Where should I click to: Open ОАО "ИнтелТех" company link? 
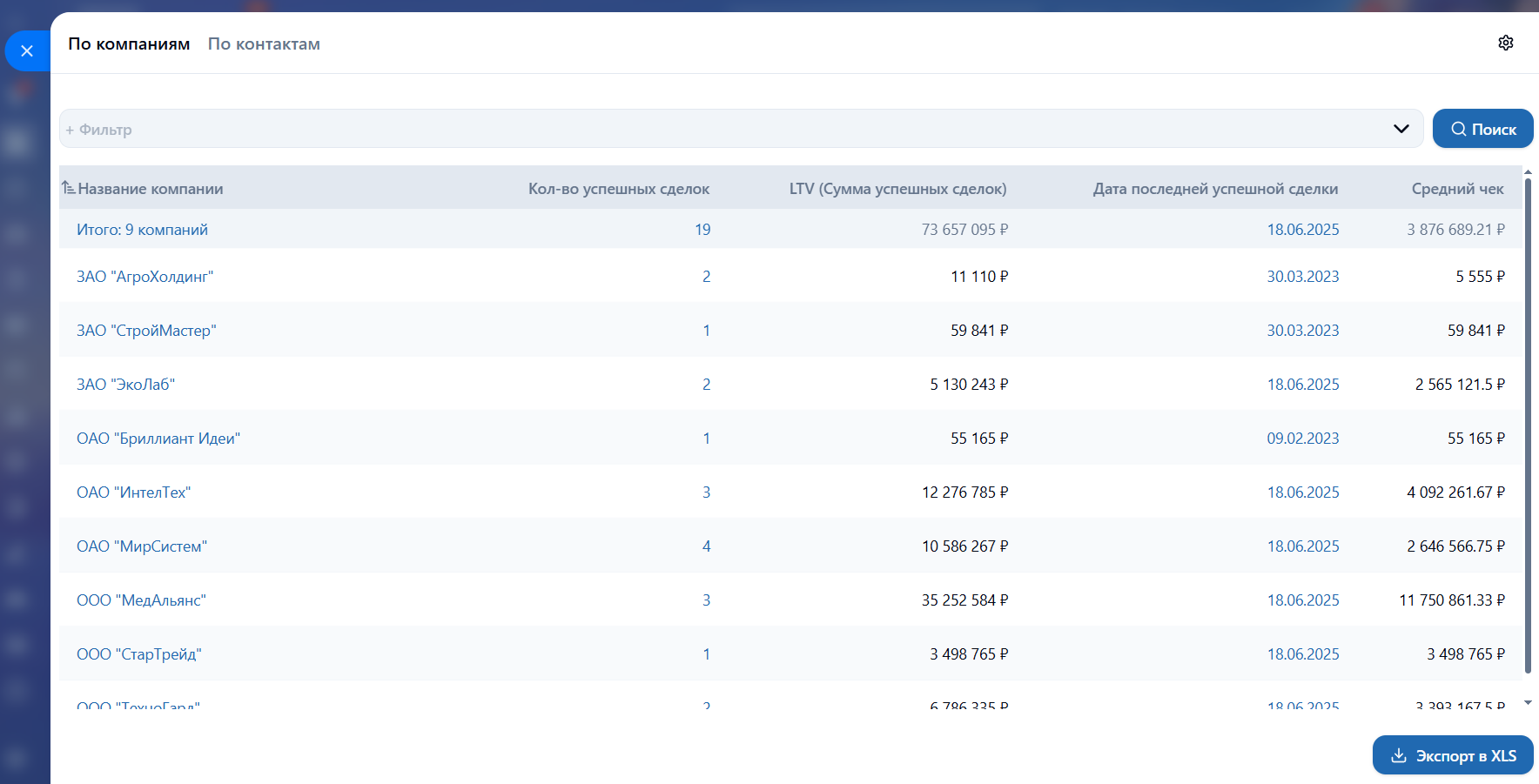tap(133, 493)
